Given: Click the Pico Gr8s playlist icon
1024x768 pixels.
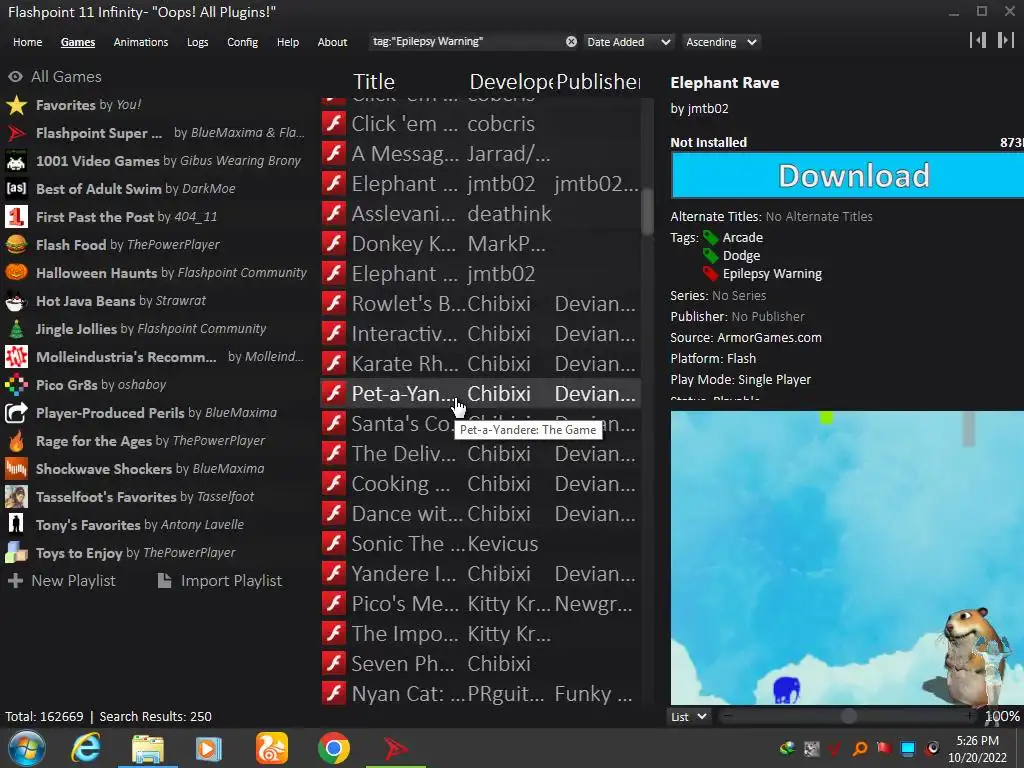Looking at the screenshot, I should pos(16,385).
